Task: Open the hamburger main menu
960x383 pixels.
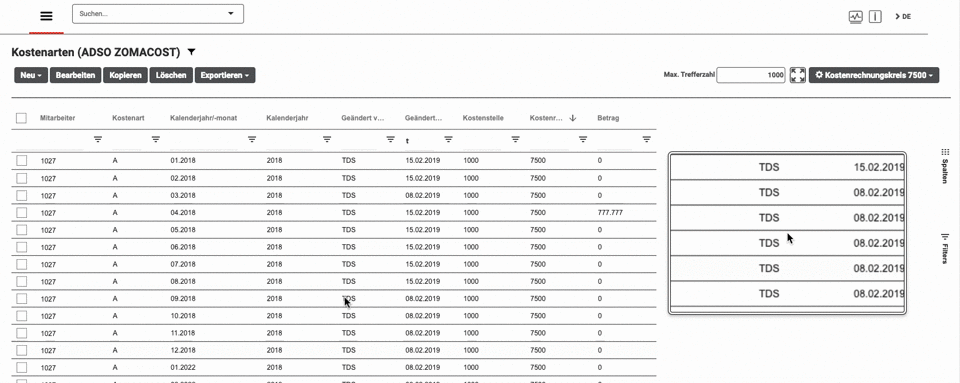Action: click(x=47, y=16)
